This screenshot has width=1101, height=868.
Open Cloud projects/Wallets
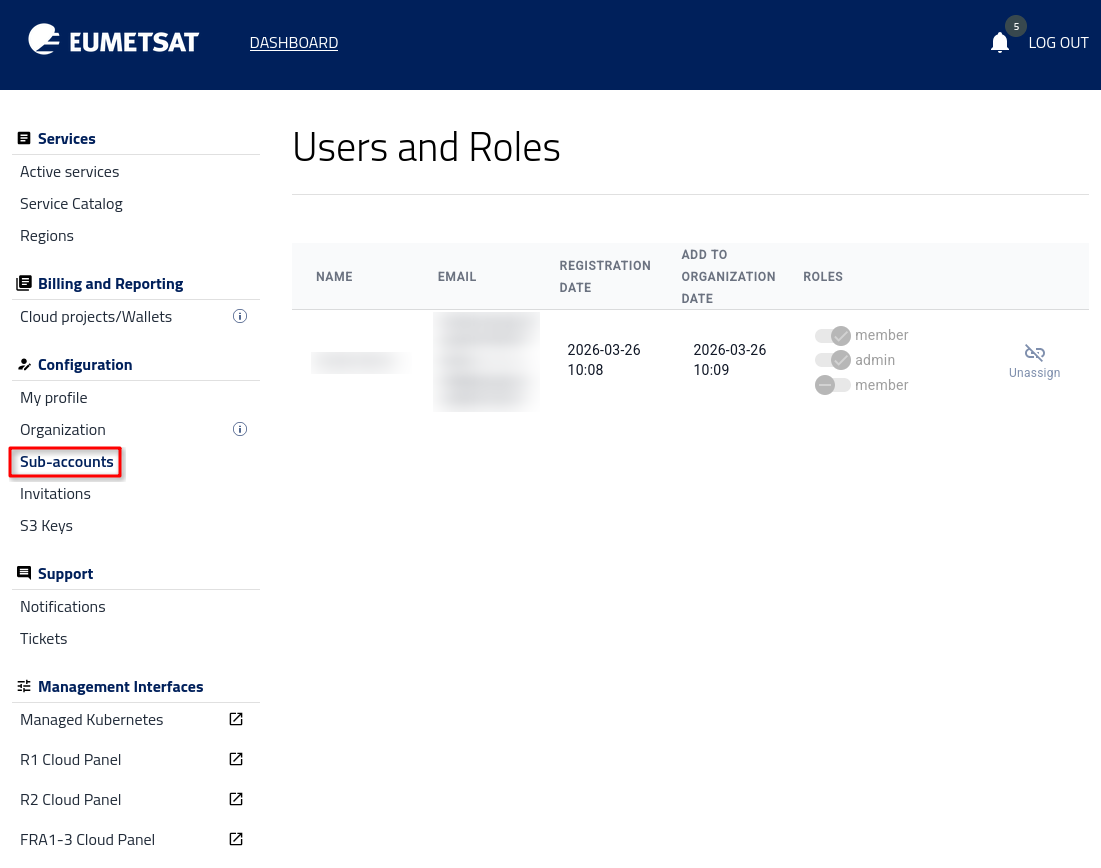(x=95, y=317)
